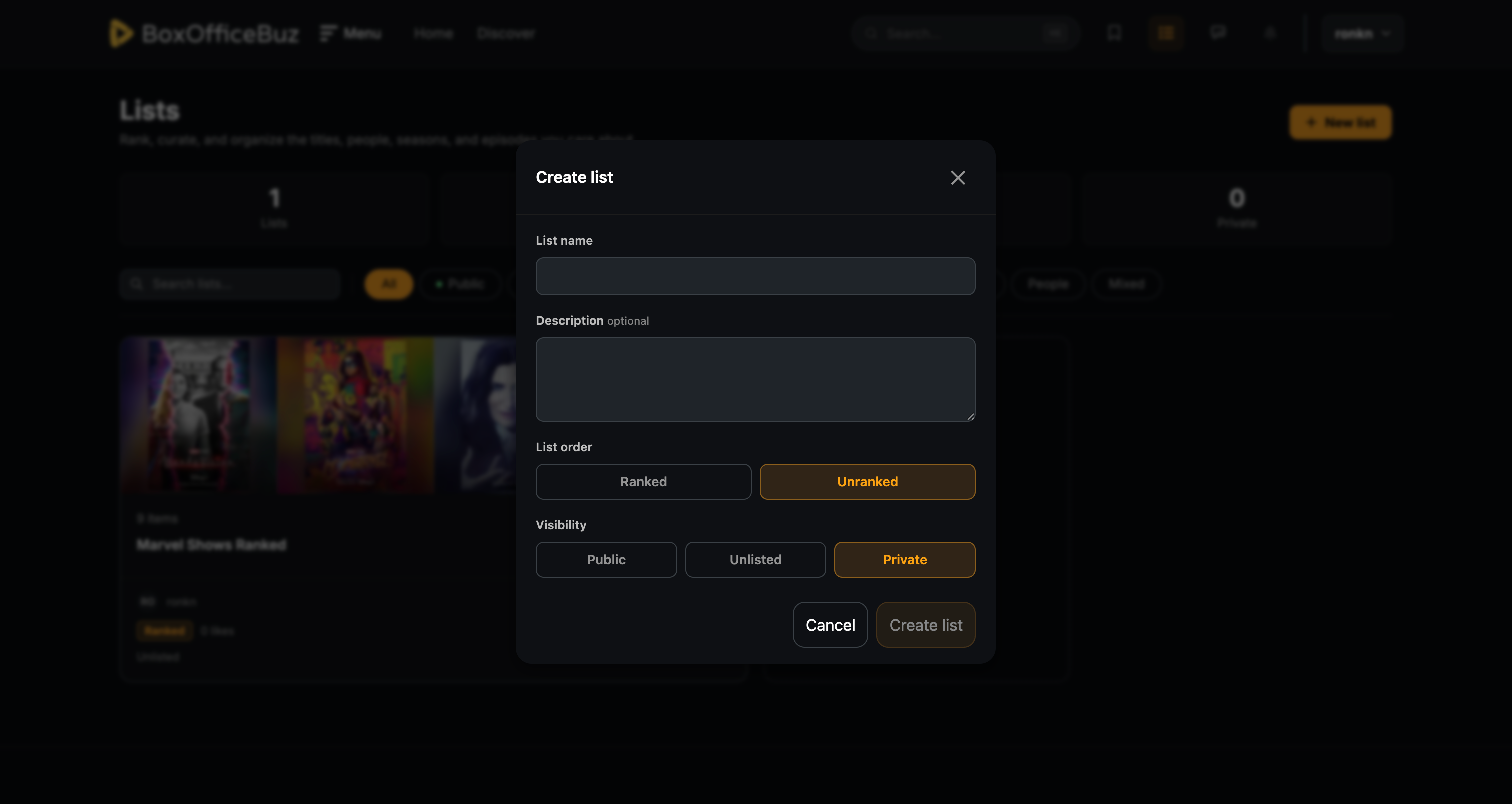Click the Description text area
The height and width of the screenshot is (804, 1512).
click(755, 379)
